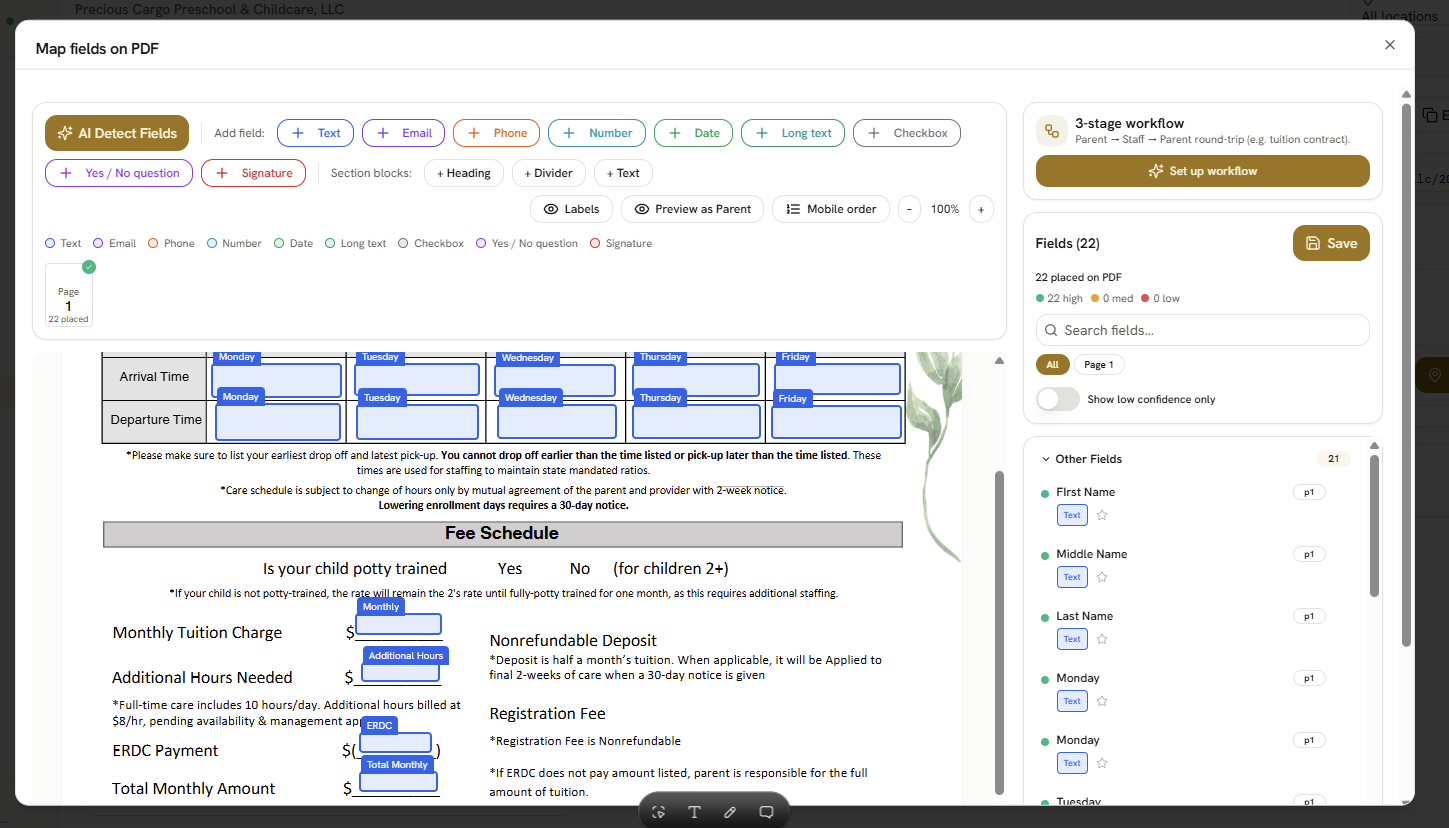
Task: Click the search magnifier icon
Action: (x=1051, y=330)
